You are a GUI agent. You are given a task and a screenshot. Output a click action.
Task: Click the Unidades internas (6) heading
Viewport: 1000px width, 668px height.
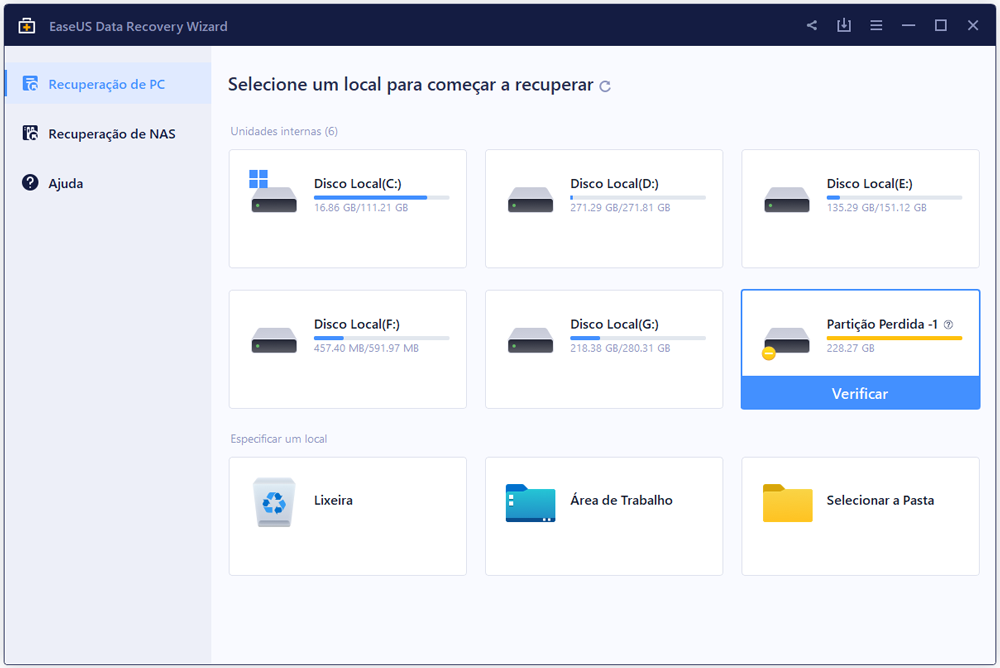(x=284, y=131)
